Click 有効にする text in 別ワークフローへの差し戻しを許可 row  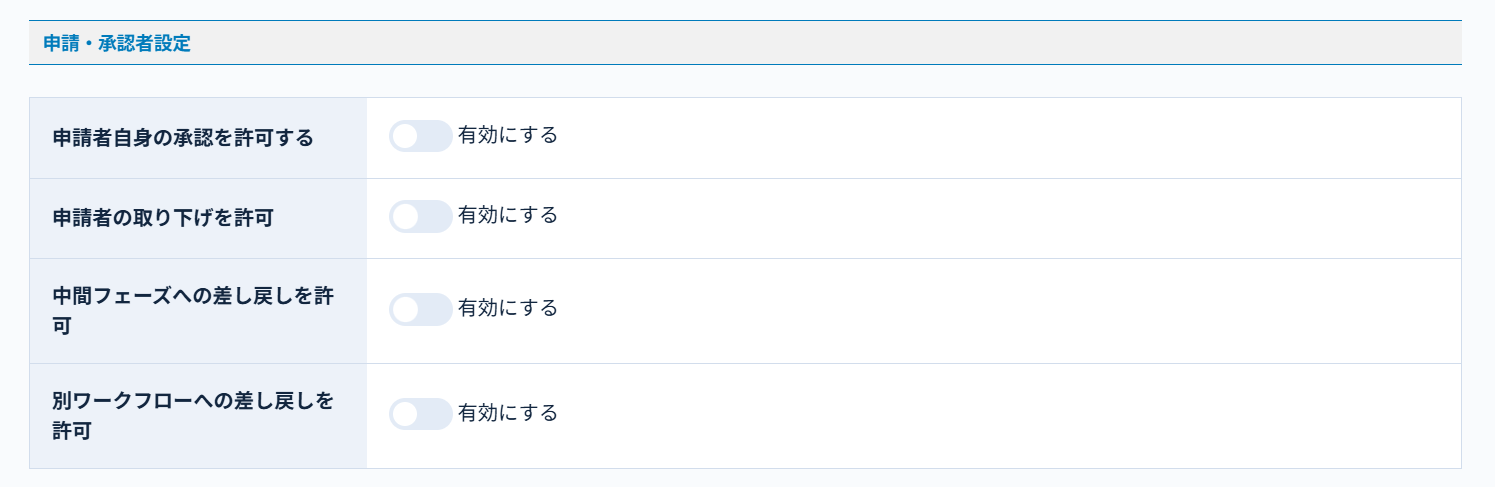[x=508, y=413]
